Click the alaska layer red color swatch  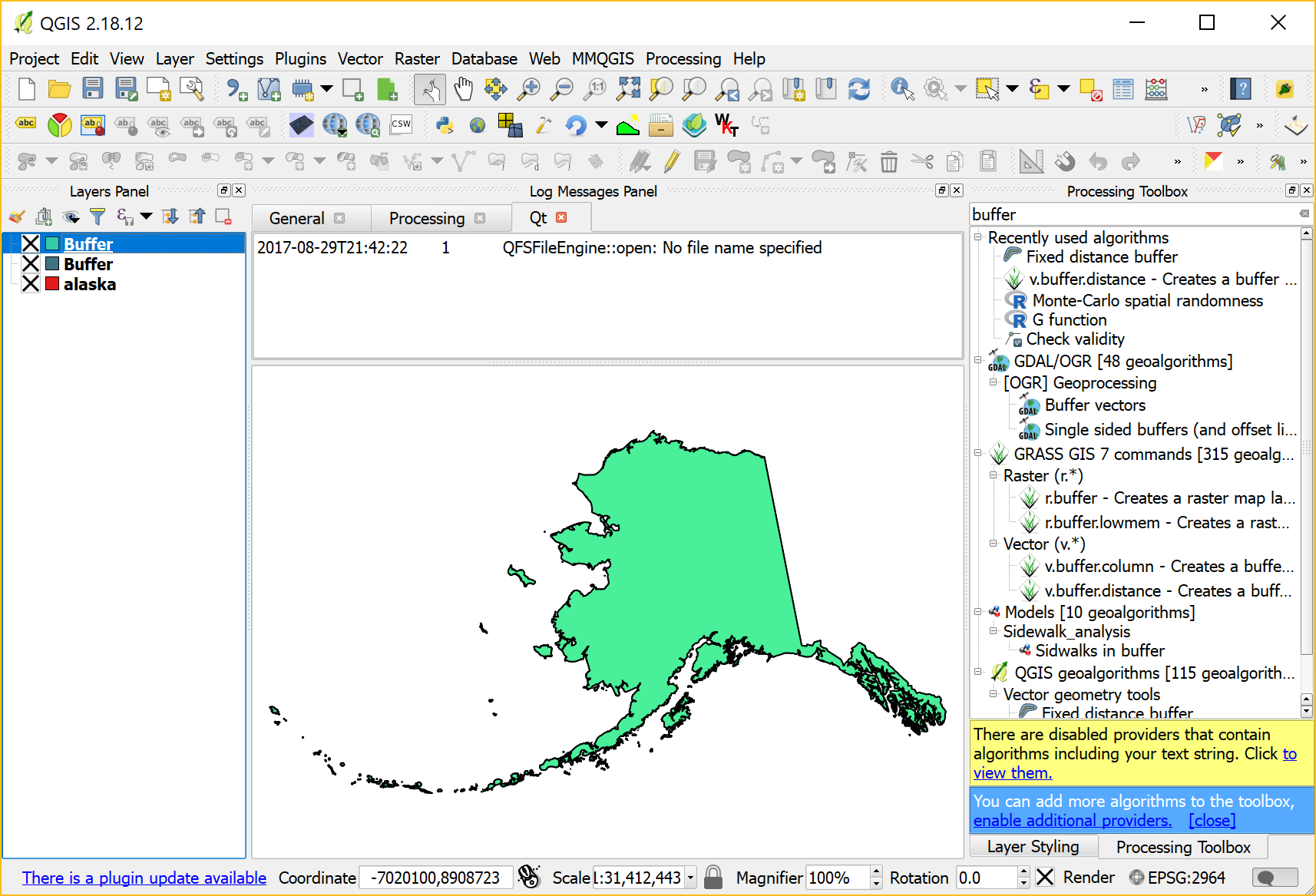point(52,284)
